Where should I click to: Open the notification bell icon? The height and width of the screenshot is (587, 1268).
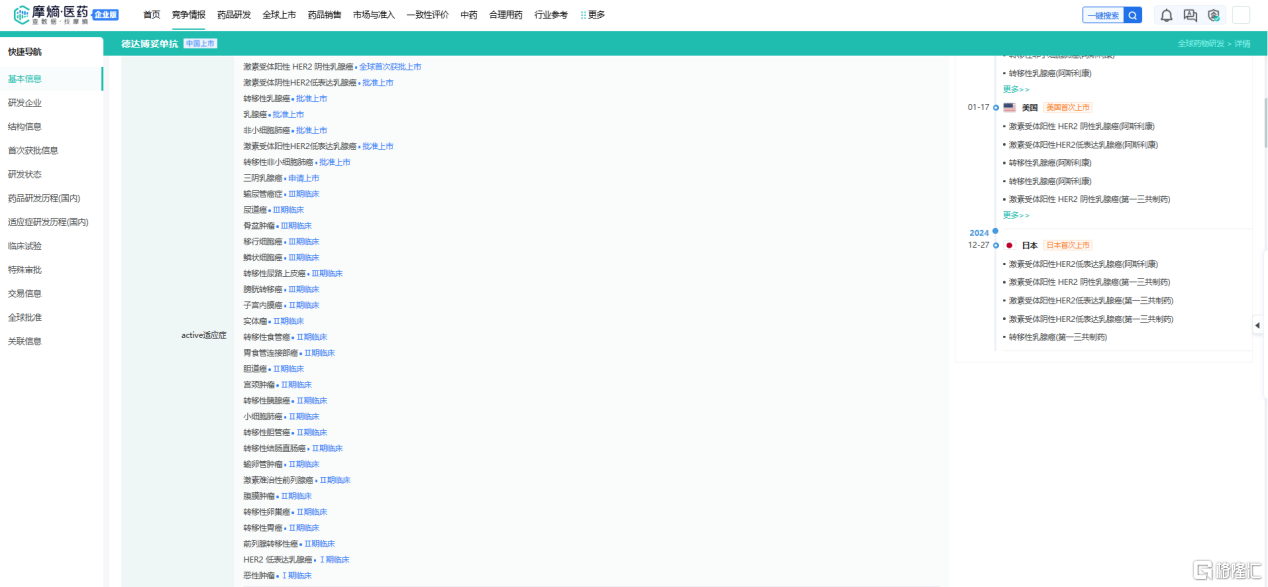[x=1165, y=15]
